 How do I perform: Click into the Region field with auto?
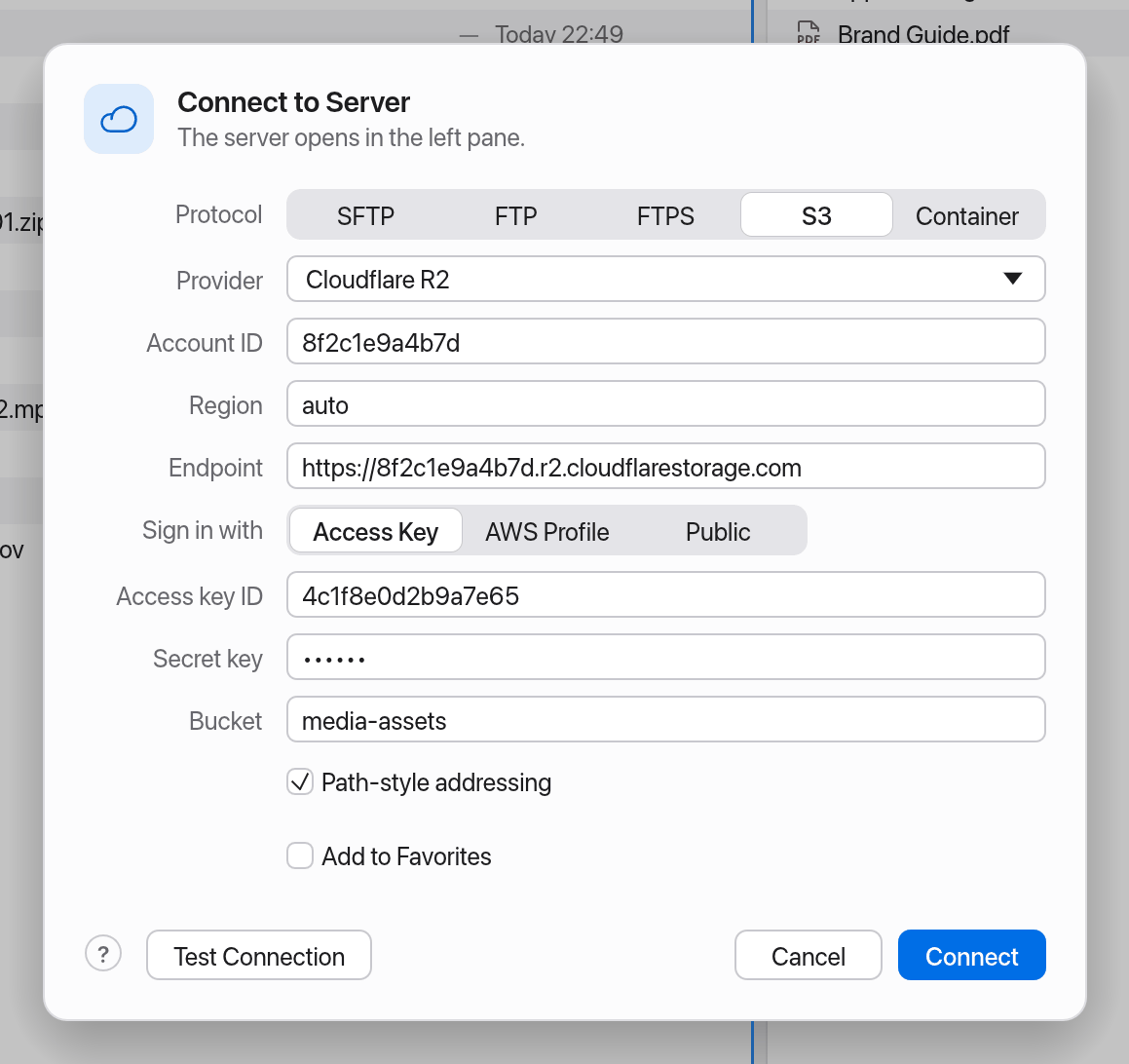[666, 404]
